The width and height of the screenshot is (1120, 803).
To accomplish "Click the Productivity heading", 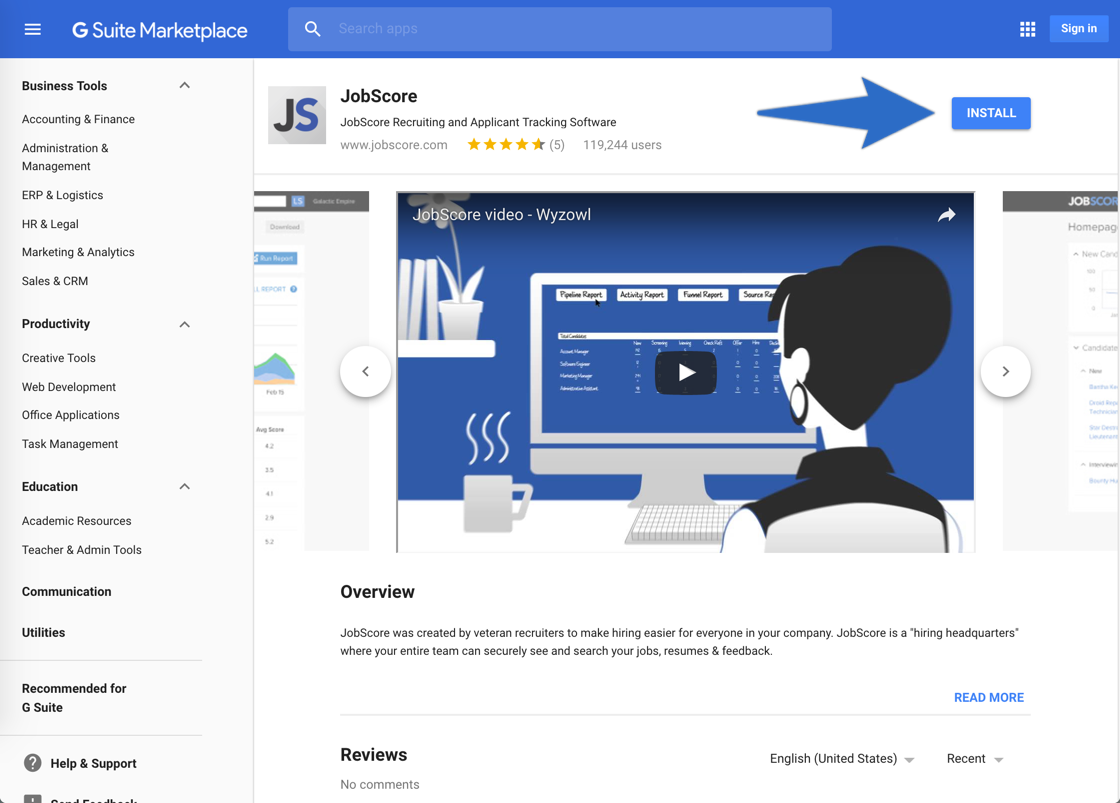I will tap(56, 324).
